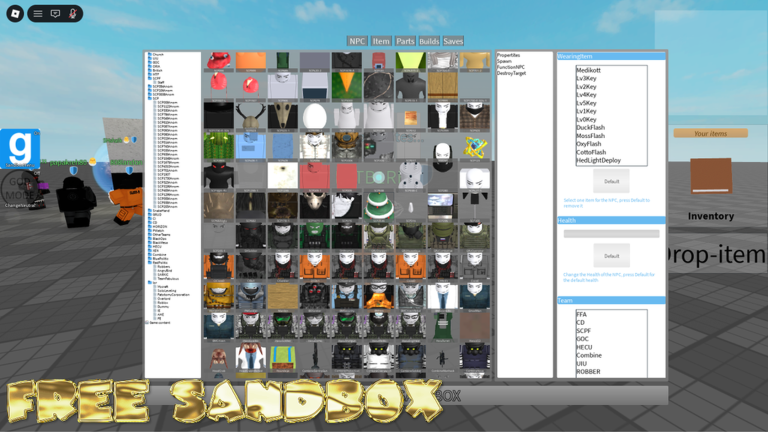The width and height of the screenshot is (768, 432).
Task: Choose ROBBER in the Team list
Action: 588,372
